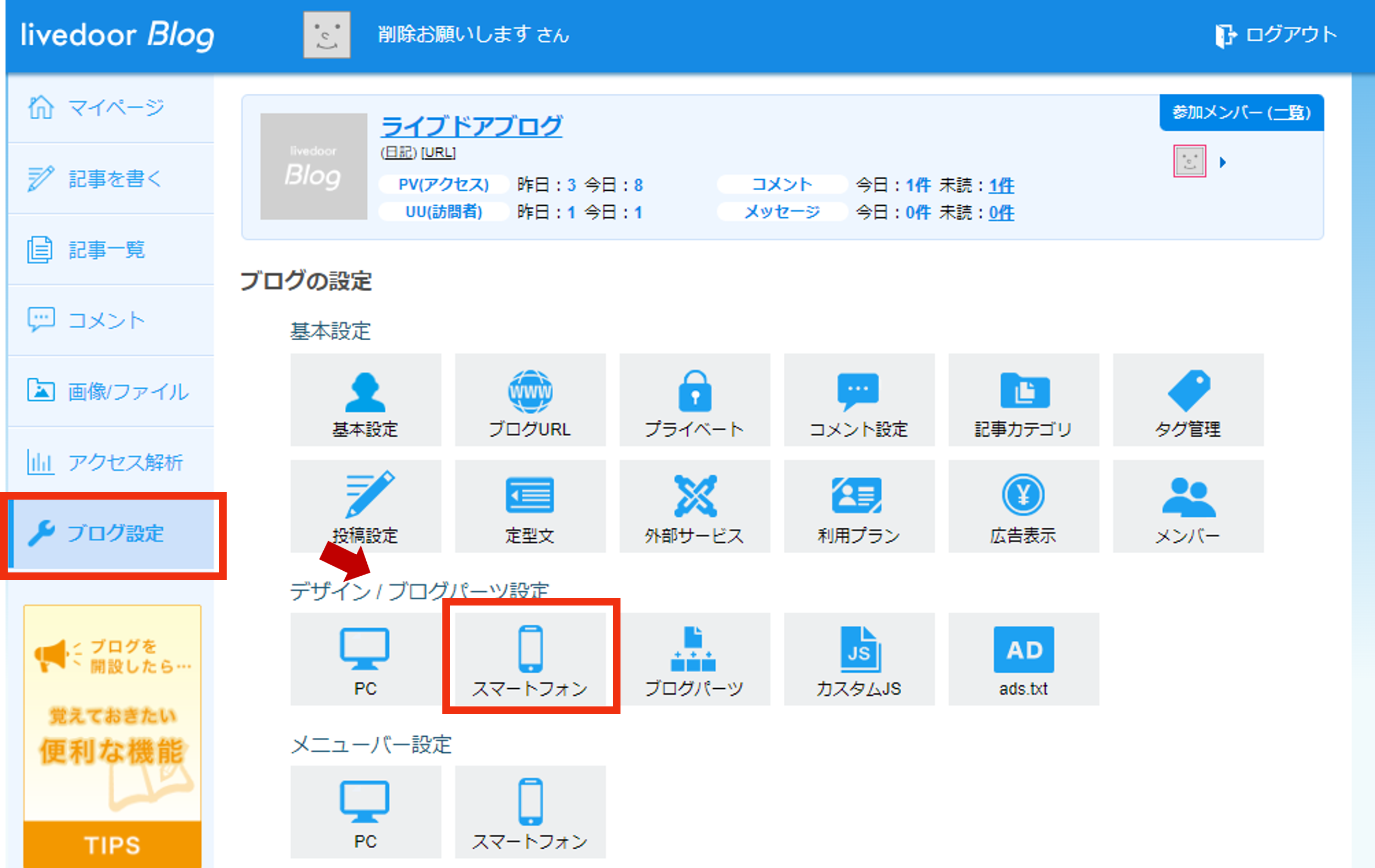
Task: Open 画像/ファイル in the sidebar
Action: 111,391
